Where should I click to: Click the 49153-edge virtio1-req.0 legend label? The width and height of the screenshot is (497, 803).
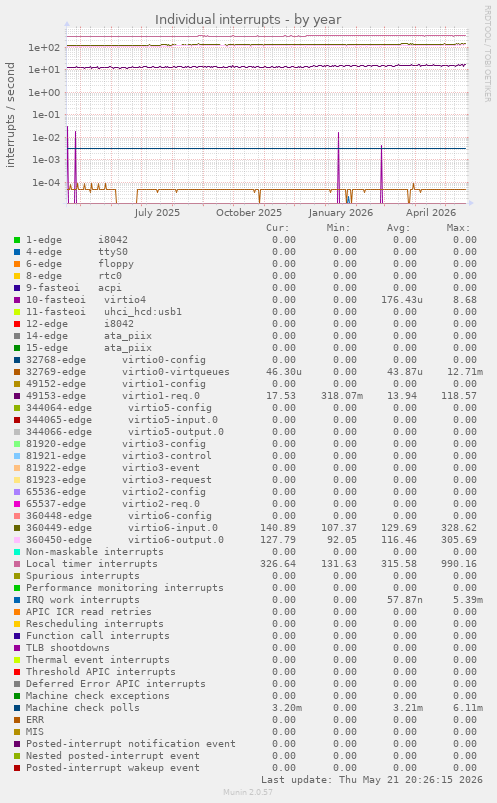(113, 396)
